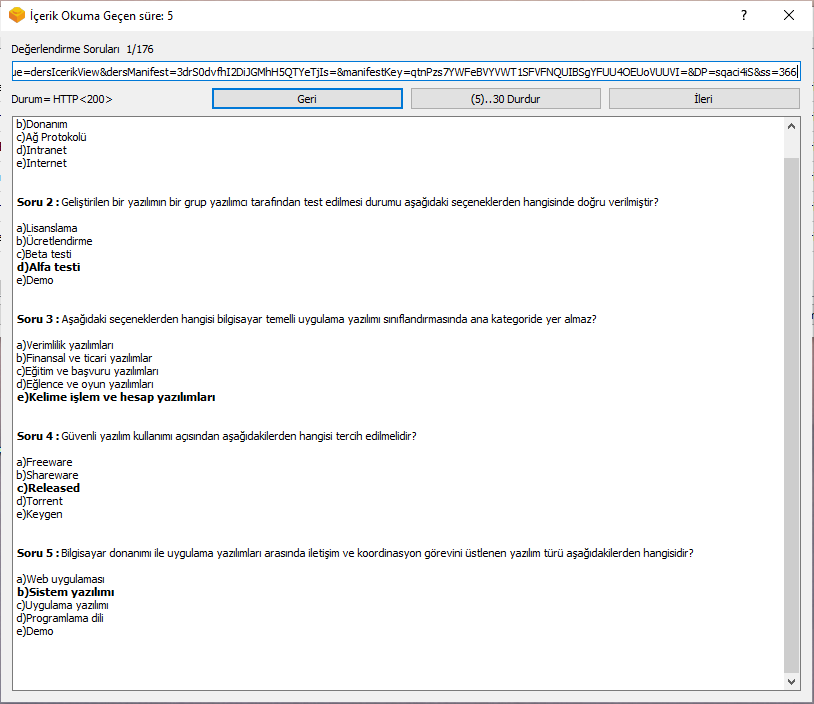Click option 'c)Ağ Protokolü'
814x704 pixels.
[x=51, y=137]
